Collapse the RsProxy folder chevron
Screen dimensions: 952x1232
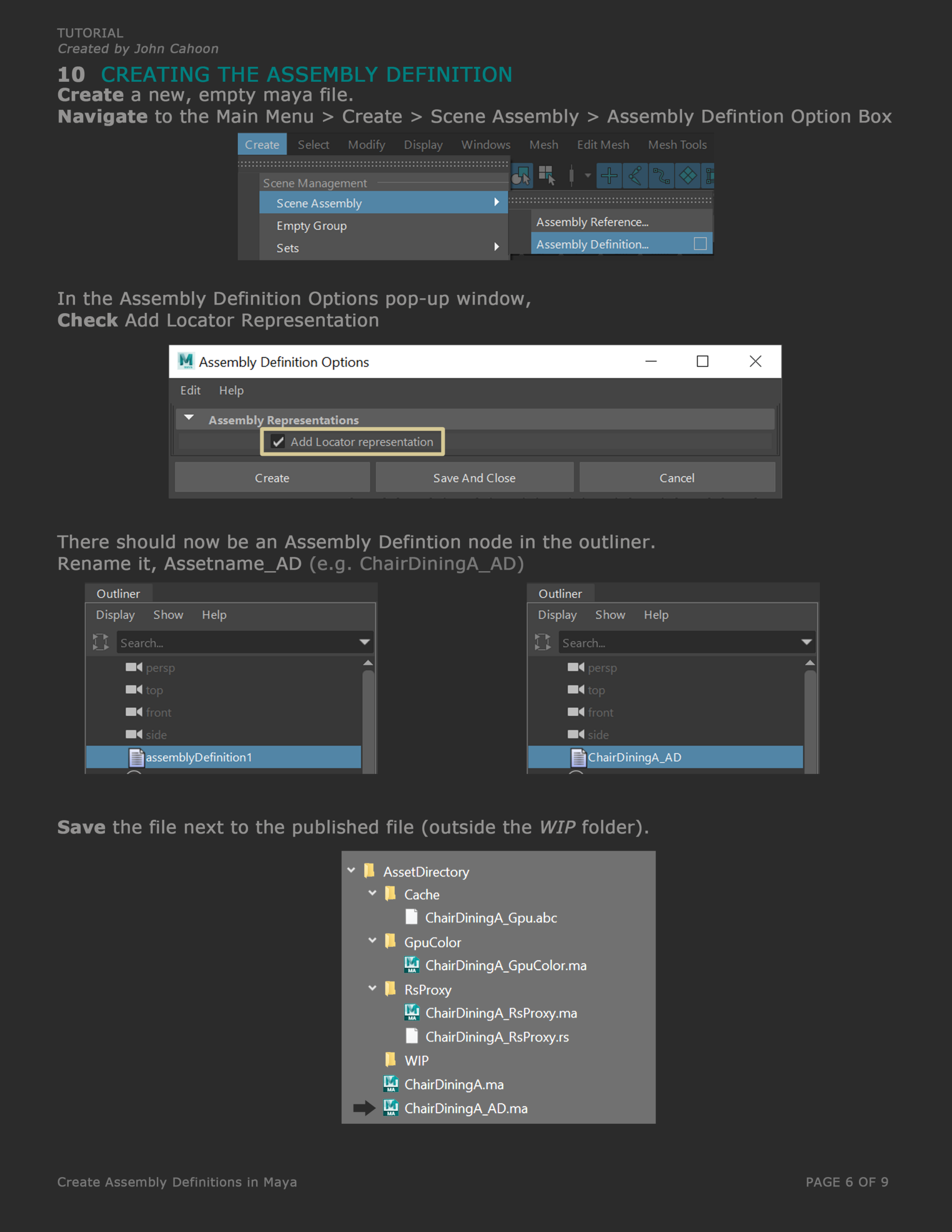(x=372, y=988)
